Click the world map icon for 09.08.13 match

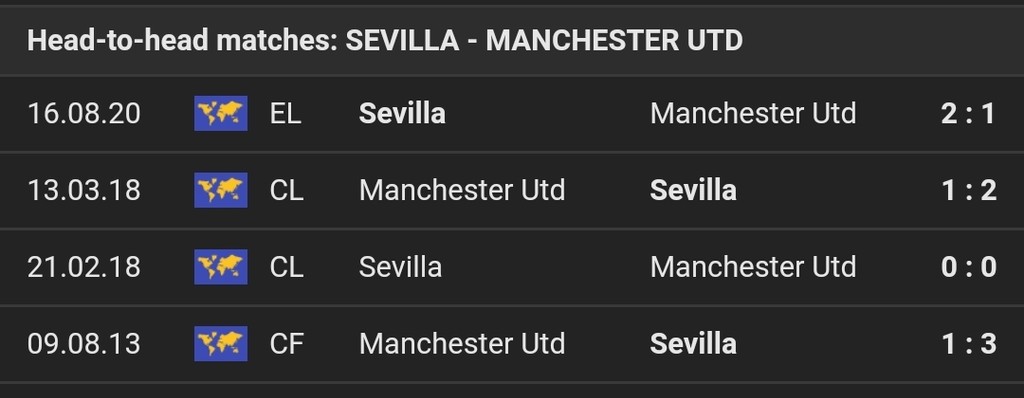tap(221, 344)
